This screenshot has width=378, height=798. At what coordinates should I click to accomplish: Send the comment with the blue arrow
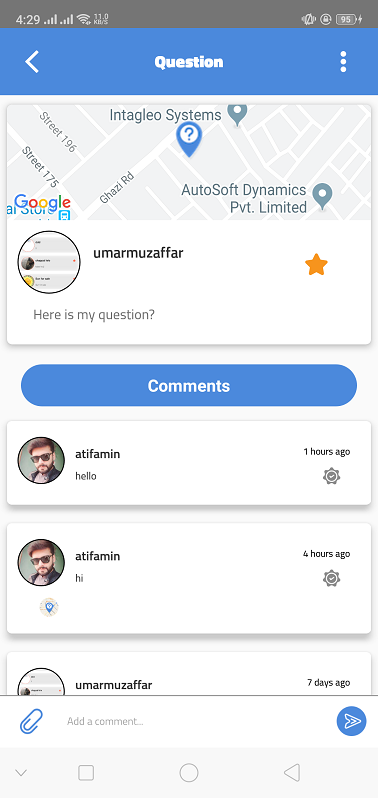tap(352, 721)
